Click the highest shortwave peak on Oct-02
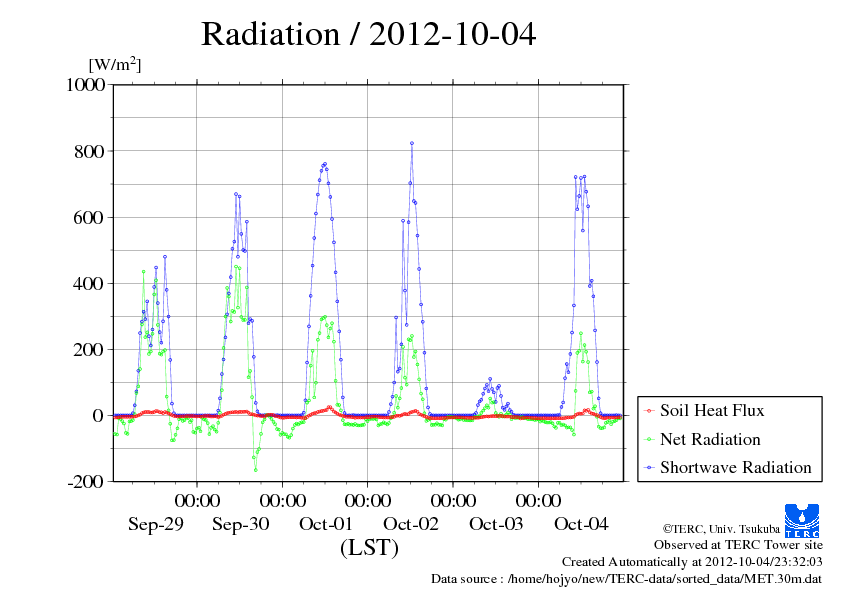This screenshot has width=842, height=595. (411, 143)
